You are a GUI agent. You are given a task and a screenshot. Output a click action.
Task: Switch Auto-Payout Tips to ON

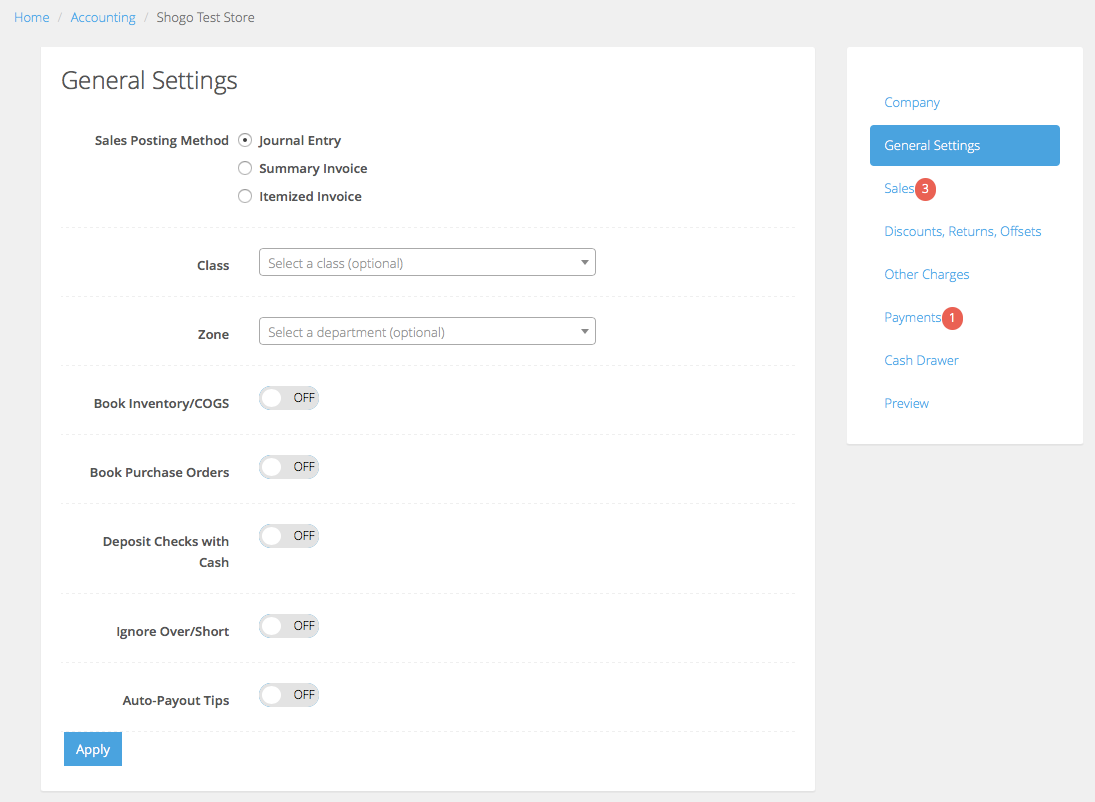point(288,694)
